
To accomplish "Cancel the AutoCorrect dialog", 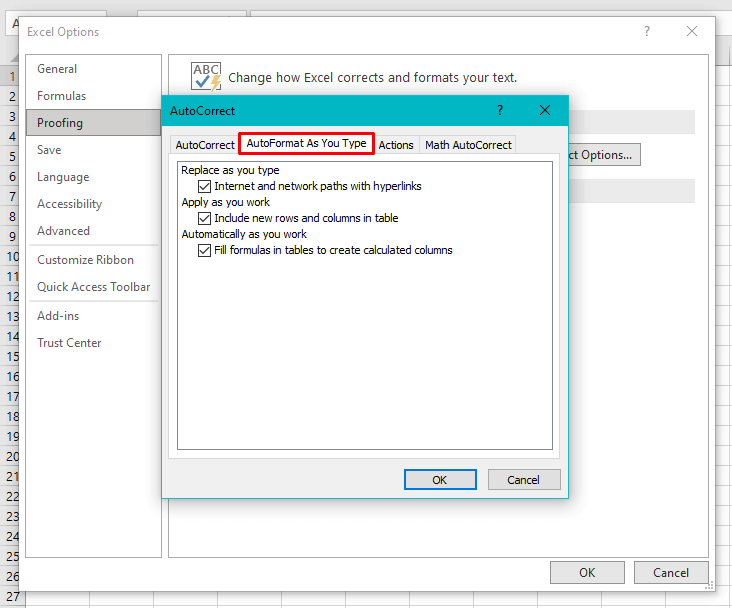I will pos(524,480).
